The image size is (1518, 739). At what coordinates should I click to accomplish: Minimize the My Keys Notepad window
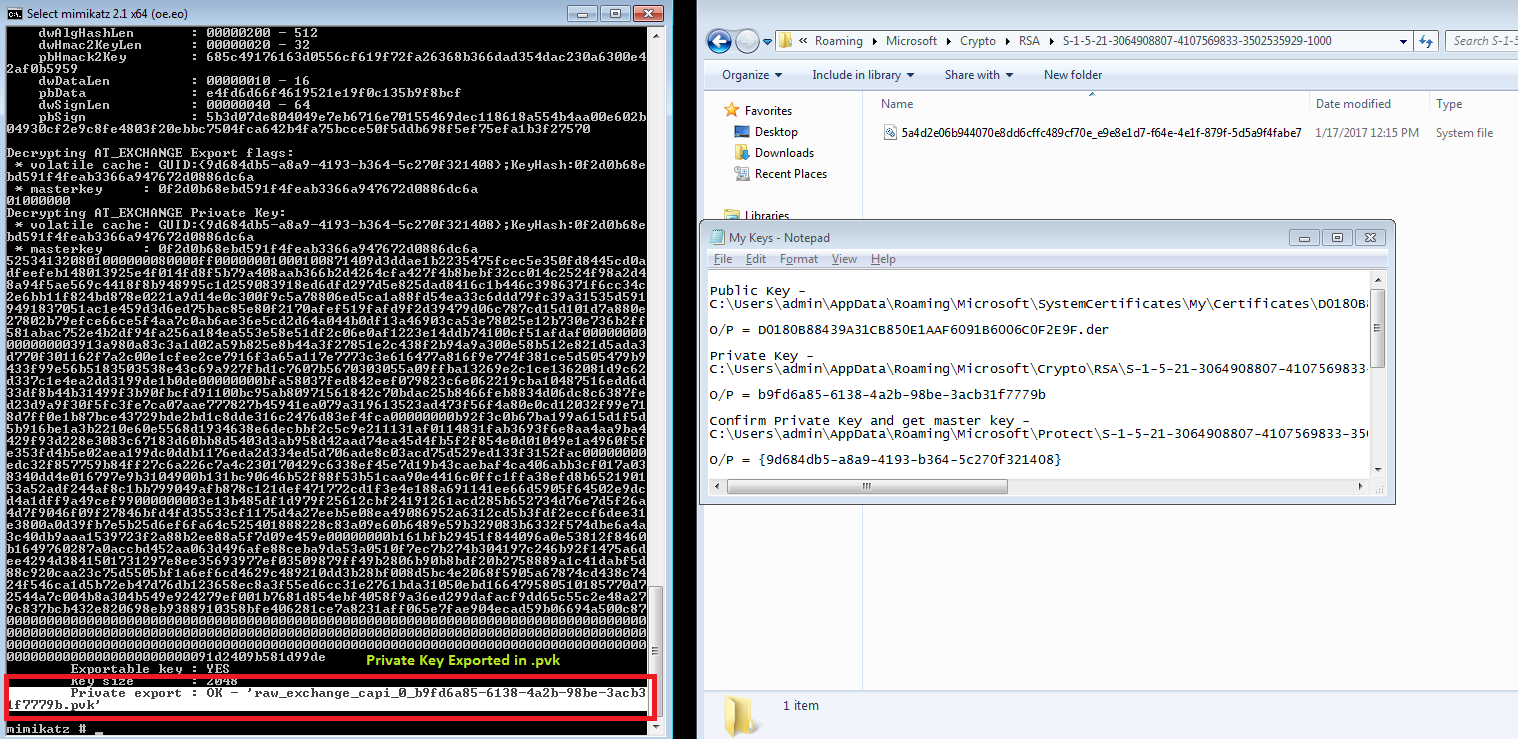[x=1304, y=237]
